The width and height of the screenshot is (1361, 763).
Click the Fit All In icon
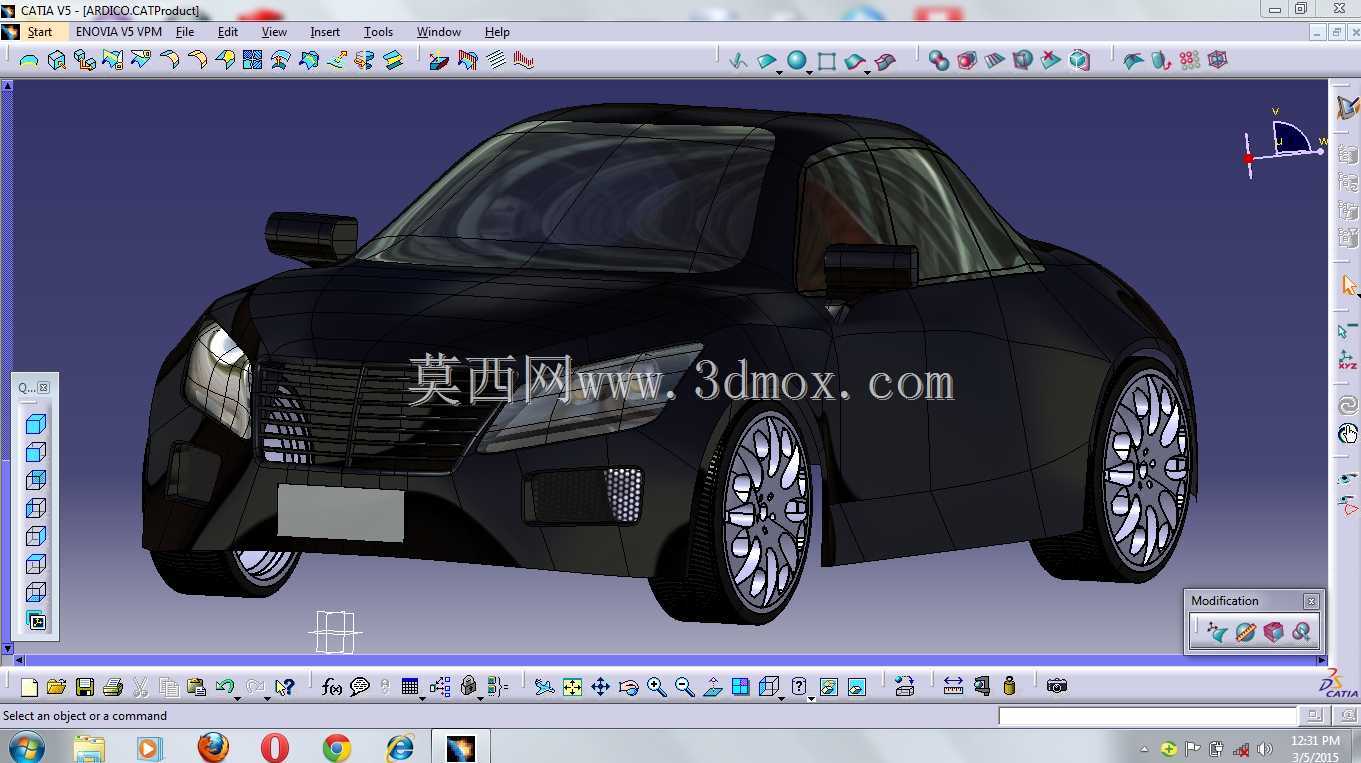[572, 687]
